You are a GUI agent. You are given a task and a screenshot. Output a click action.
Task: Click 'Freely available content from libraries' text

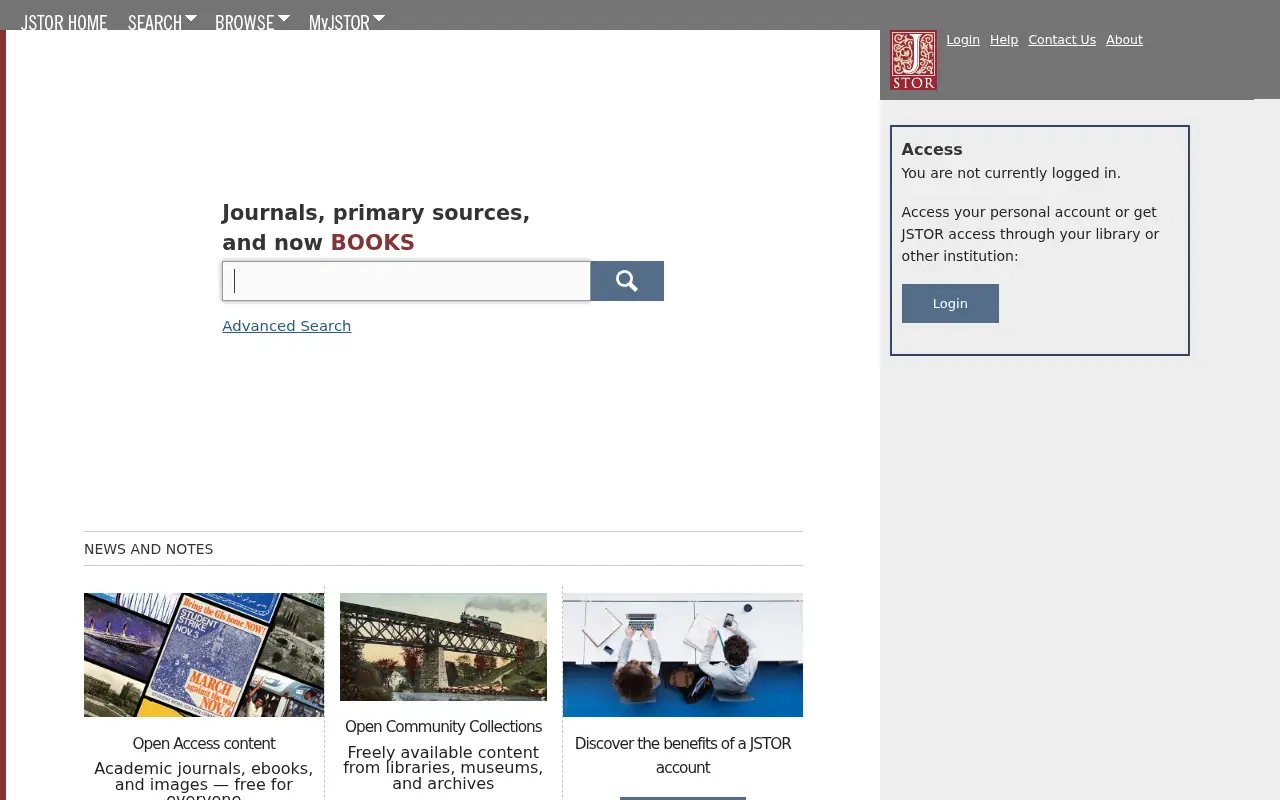(443, 768)
